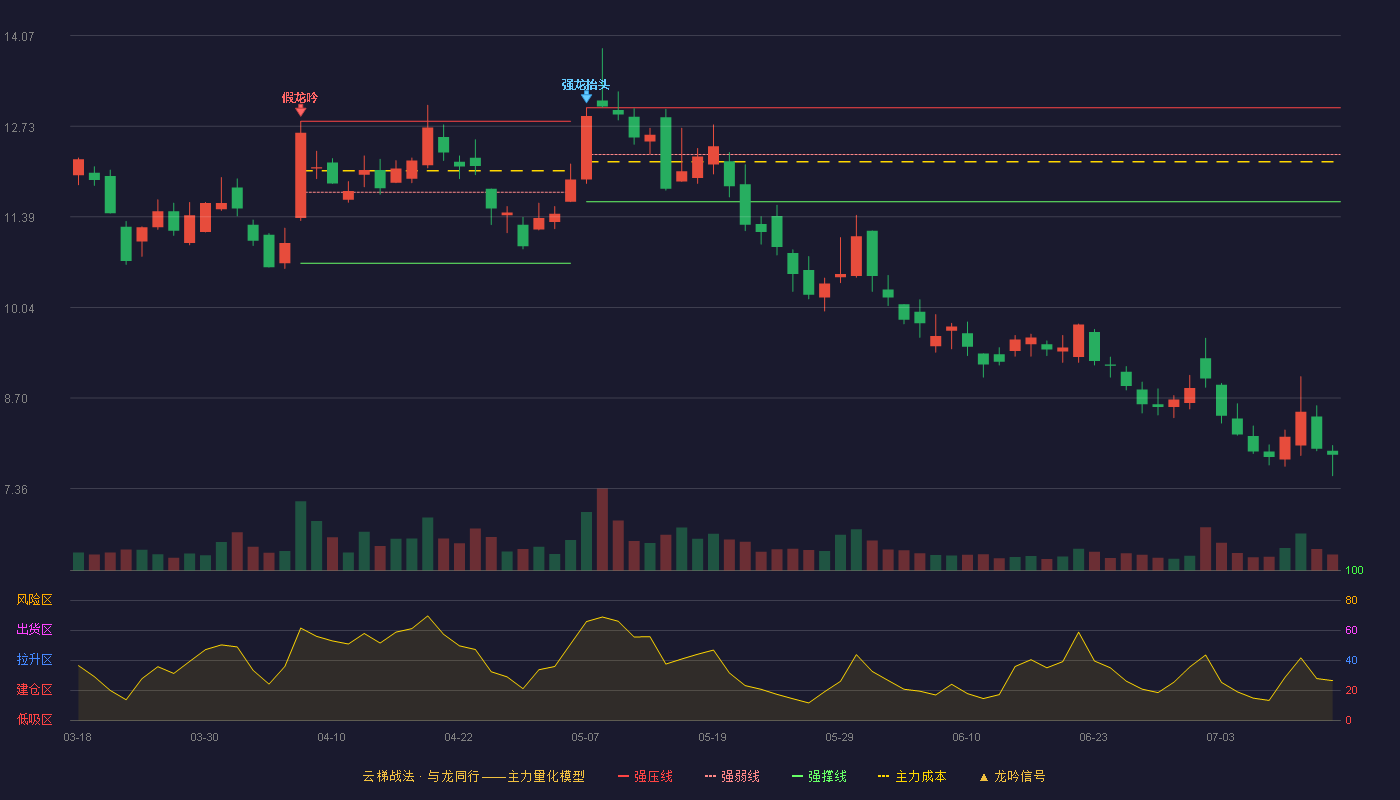The width and height of the screenshot is (1400, 800).
Task: Click the 07-03 date label
Action: click(1220, 737)
